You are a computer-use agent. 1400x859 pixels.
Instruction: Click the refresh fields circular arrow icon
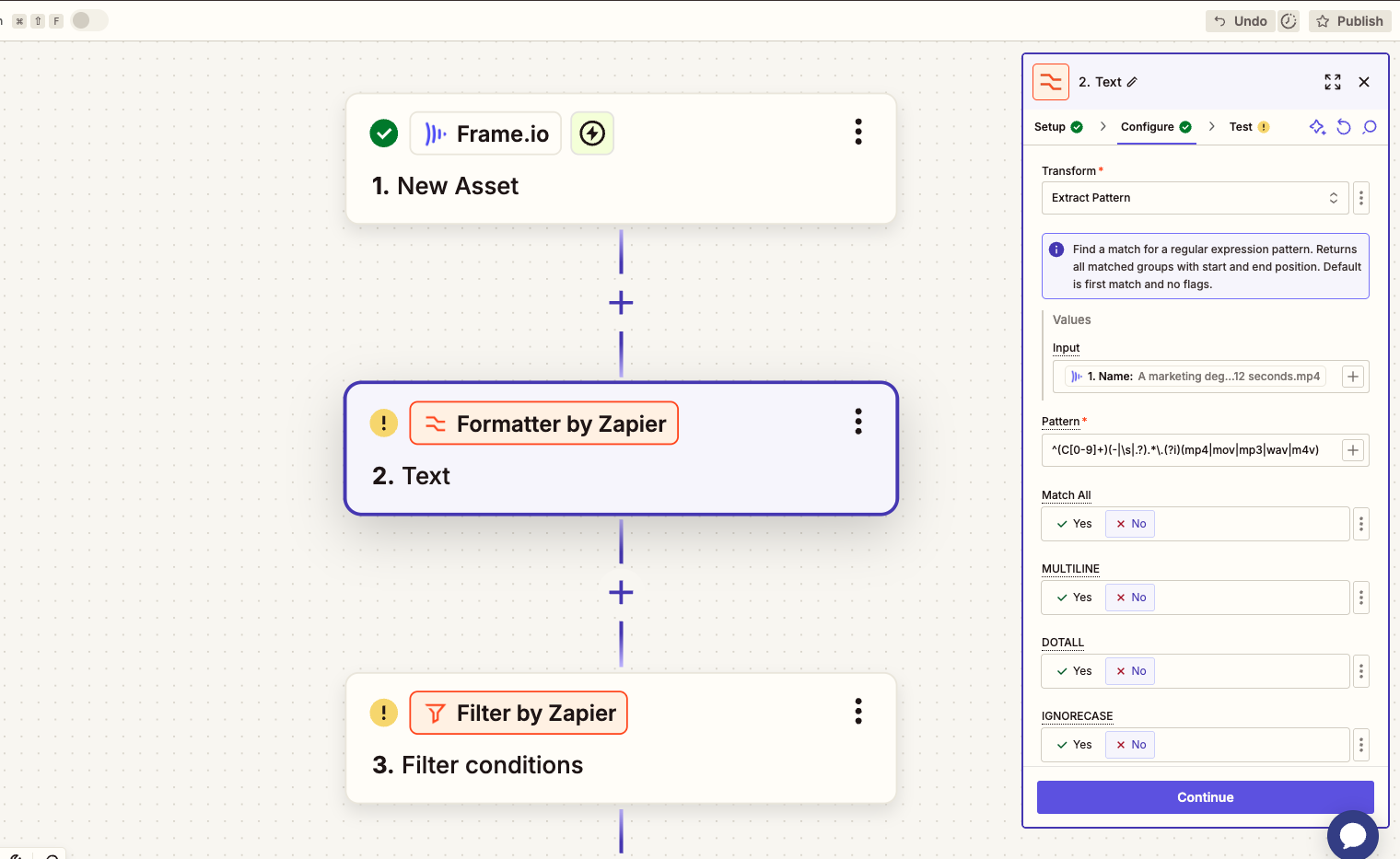(x=1344, y=127)
